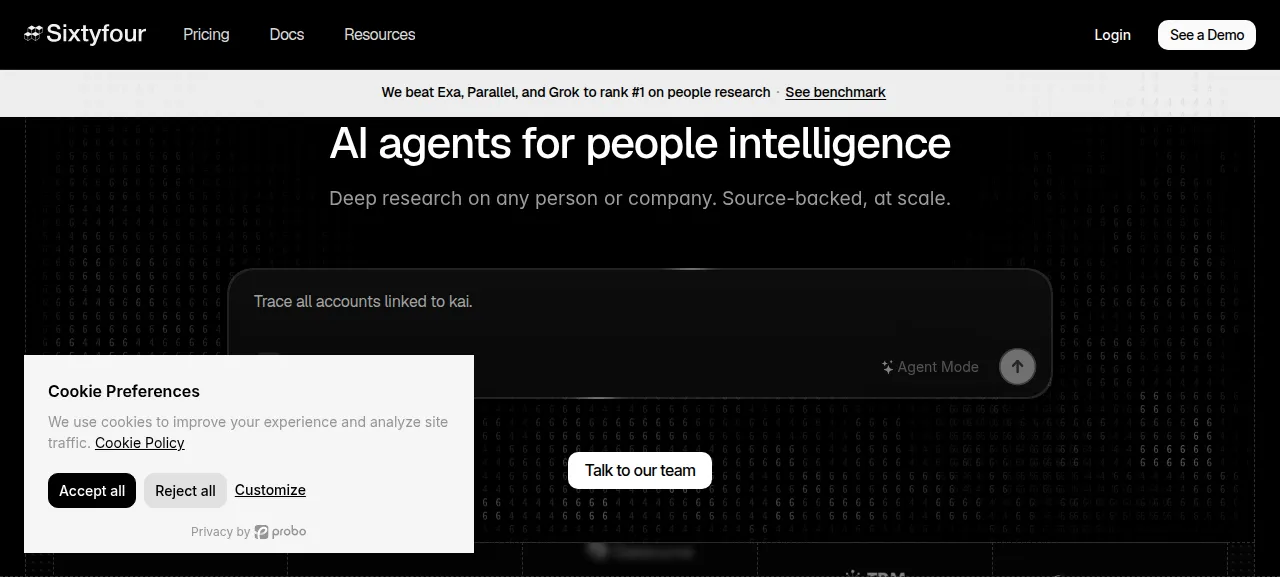Click the See a Demo button
Screen dimensions: 1280x577
1207,35
